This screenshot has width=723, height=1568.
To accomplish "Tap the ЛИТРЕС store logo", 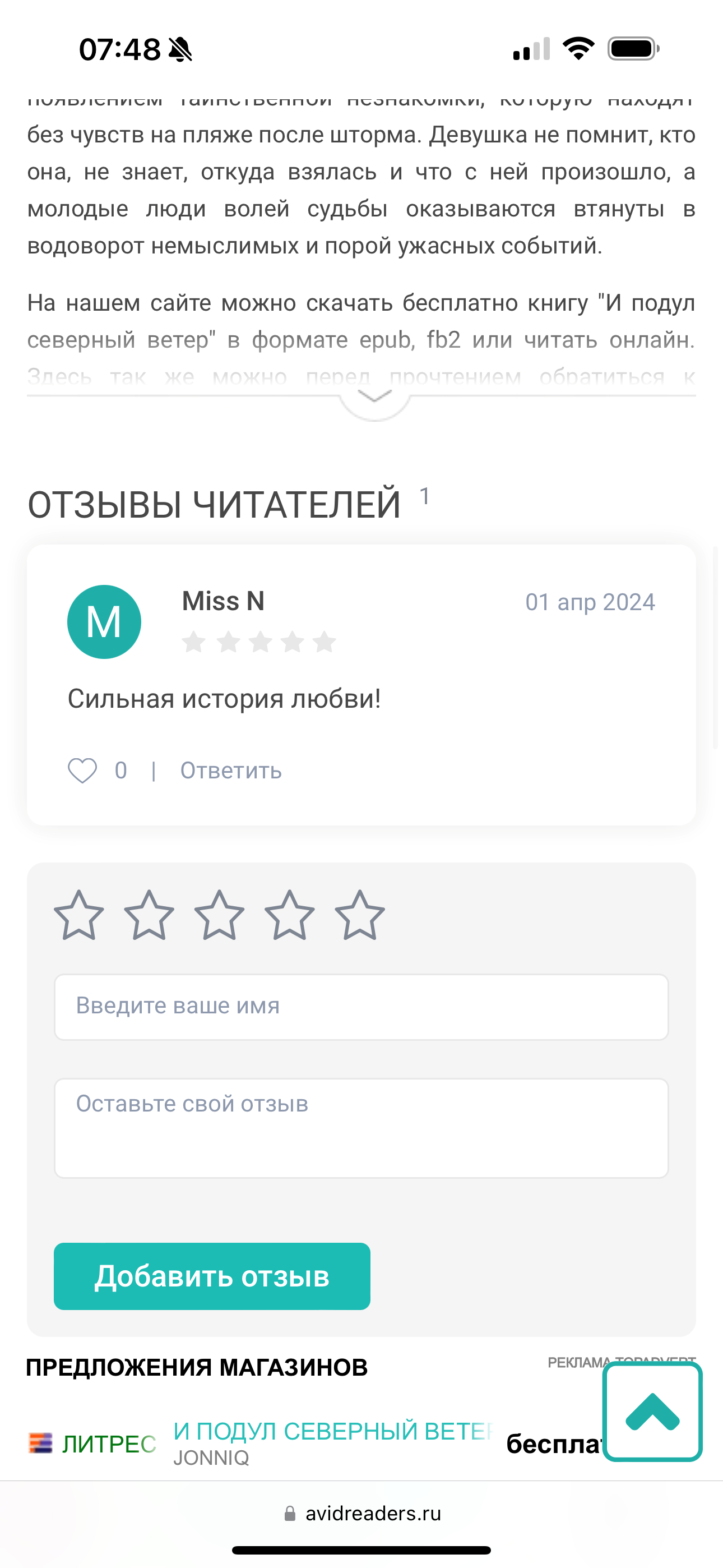I will click(x=92, y=1443).
